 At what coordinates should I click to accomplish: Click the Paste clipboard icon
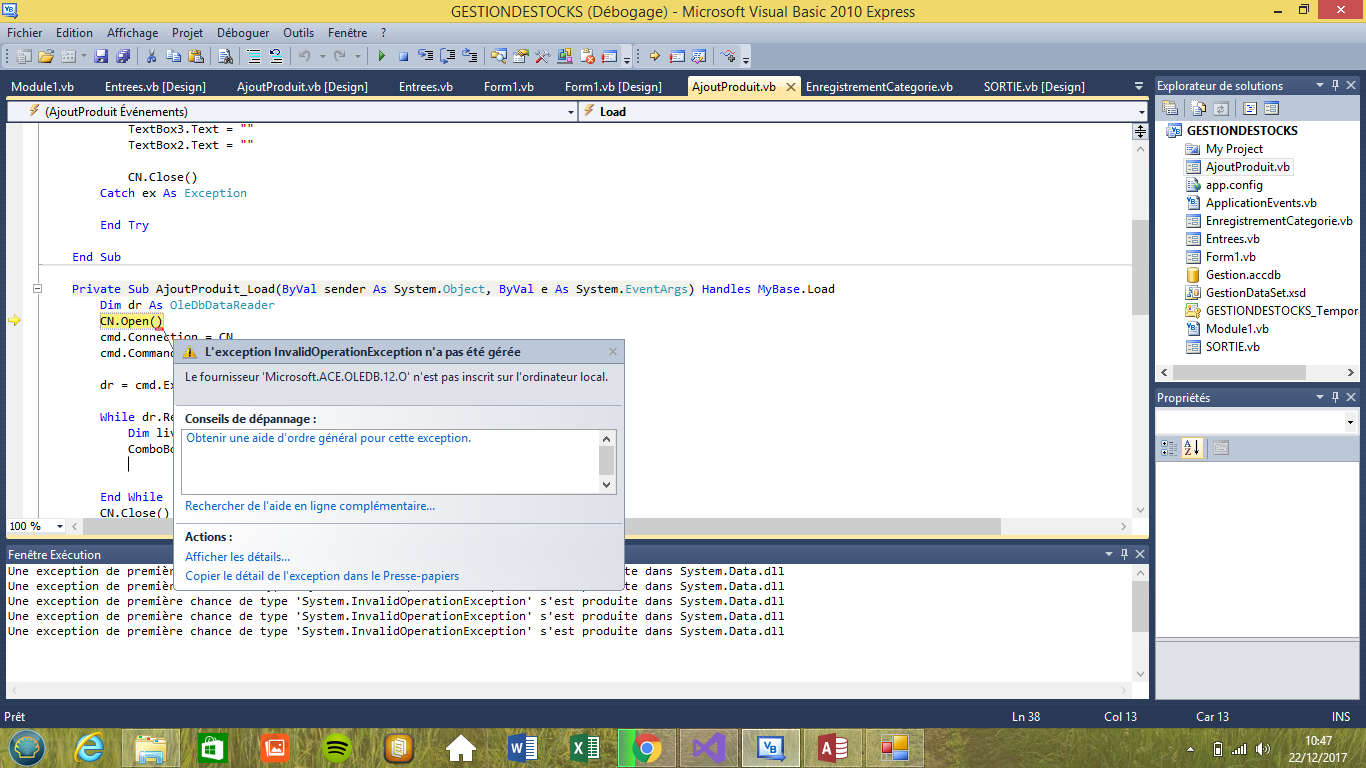196,56
